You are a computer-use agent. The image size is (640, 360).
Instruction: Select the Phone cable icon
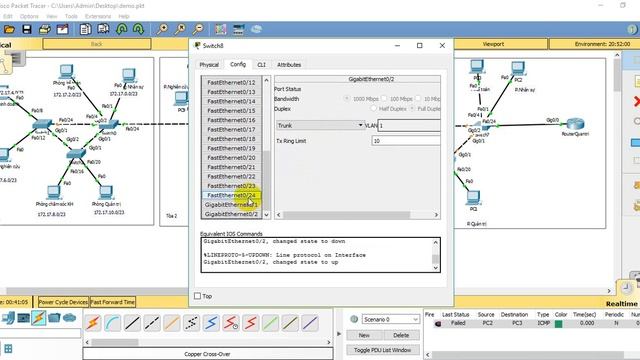tap(191, 323)
